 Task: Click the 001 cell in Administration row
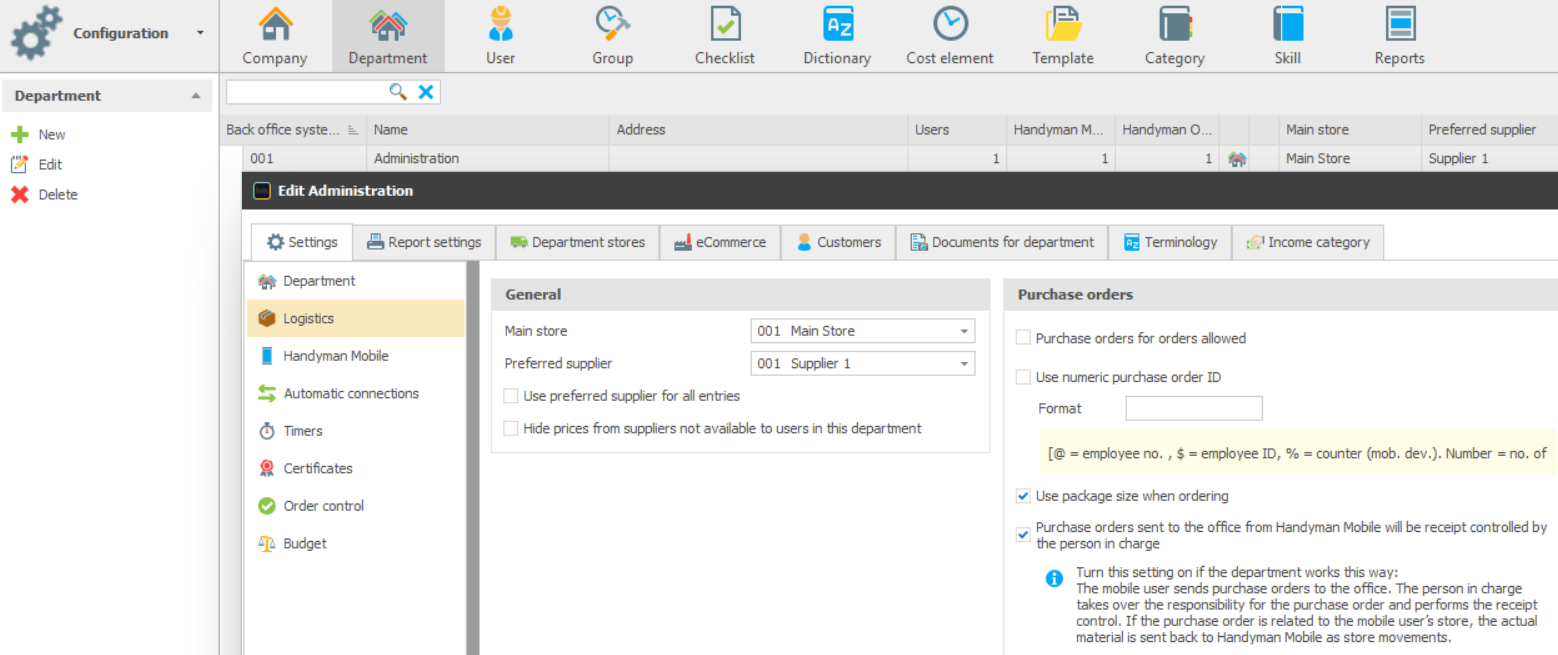pos(306,158)
